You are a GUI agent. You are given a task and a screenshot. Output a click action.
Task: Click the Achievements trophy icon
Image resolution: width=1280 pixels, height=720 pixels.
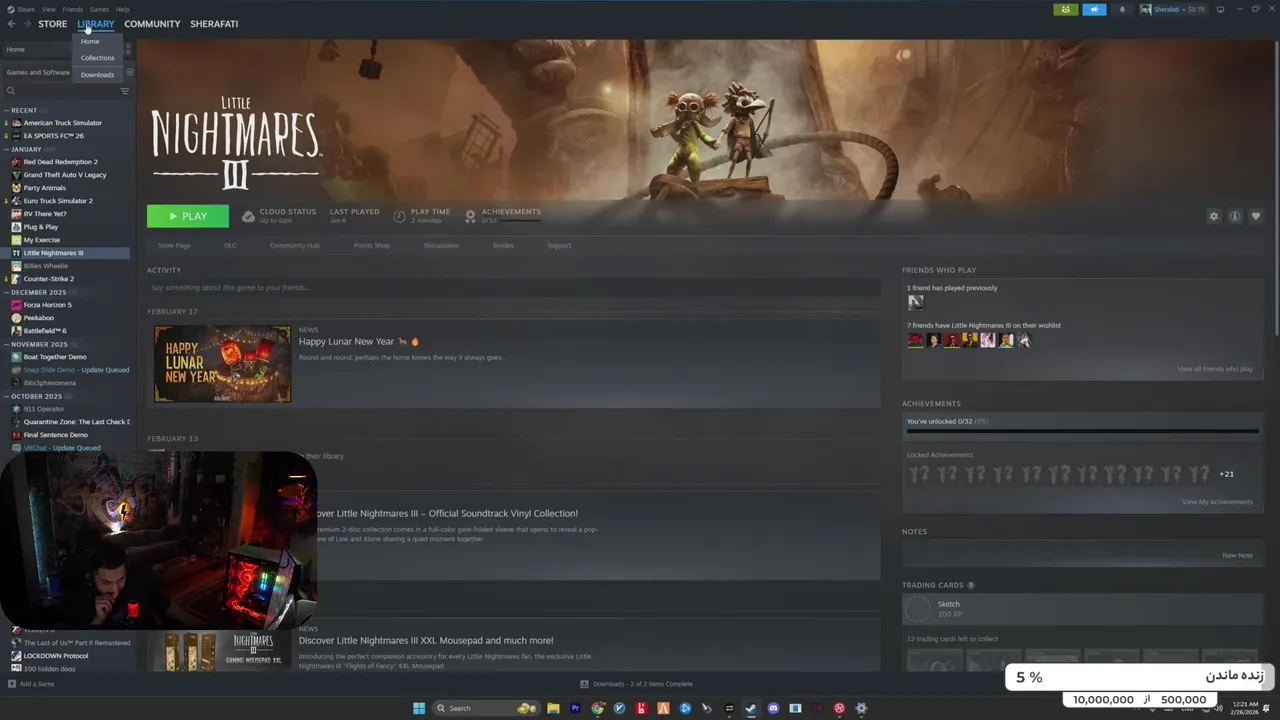pos(470,216)
